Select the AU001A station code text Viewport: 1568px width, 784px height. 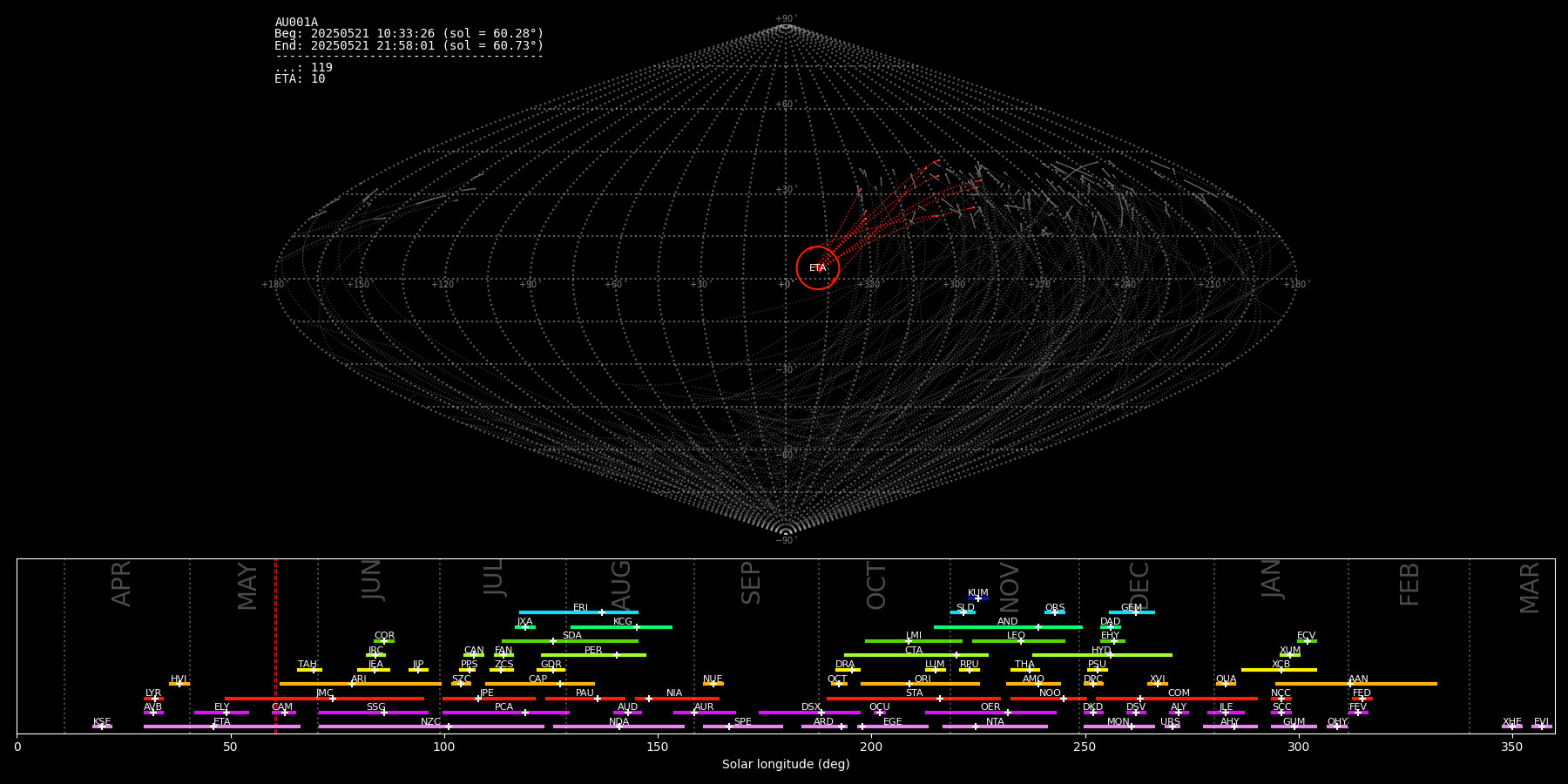click(296, 23)
